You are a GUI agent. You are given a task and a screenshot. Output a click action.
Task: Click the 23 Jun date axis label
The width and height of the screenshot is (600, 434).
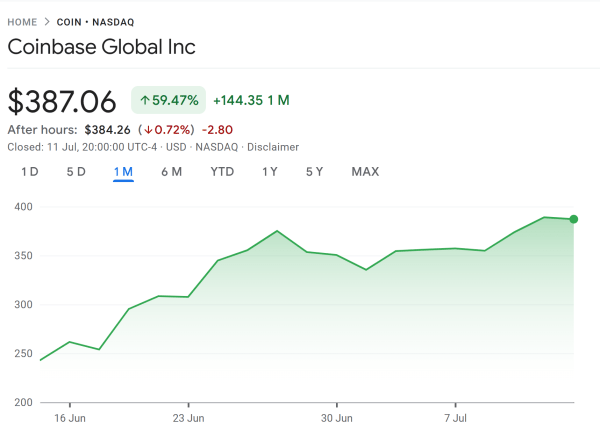point(189,417)
